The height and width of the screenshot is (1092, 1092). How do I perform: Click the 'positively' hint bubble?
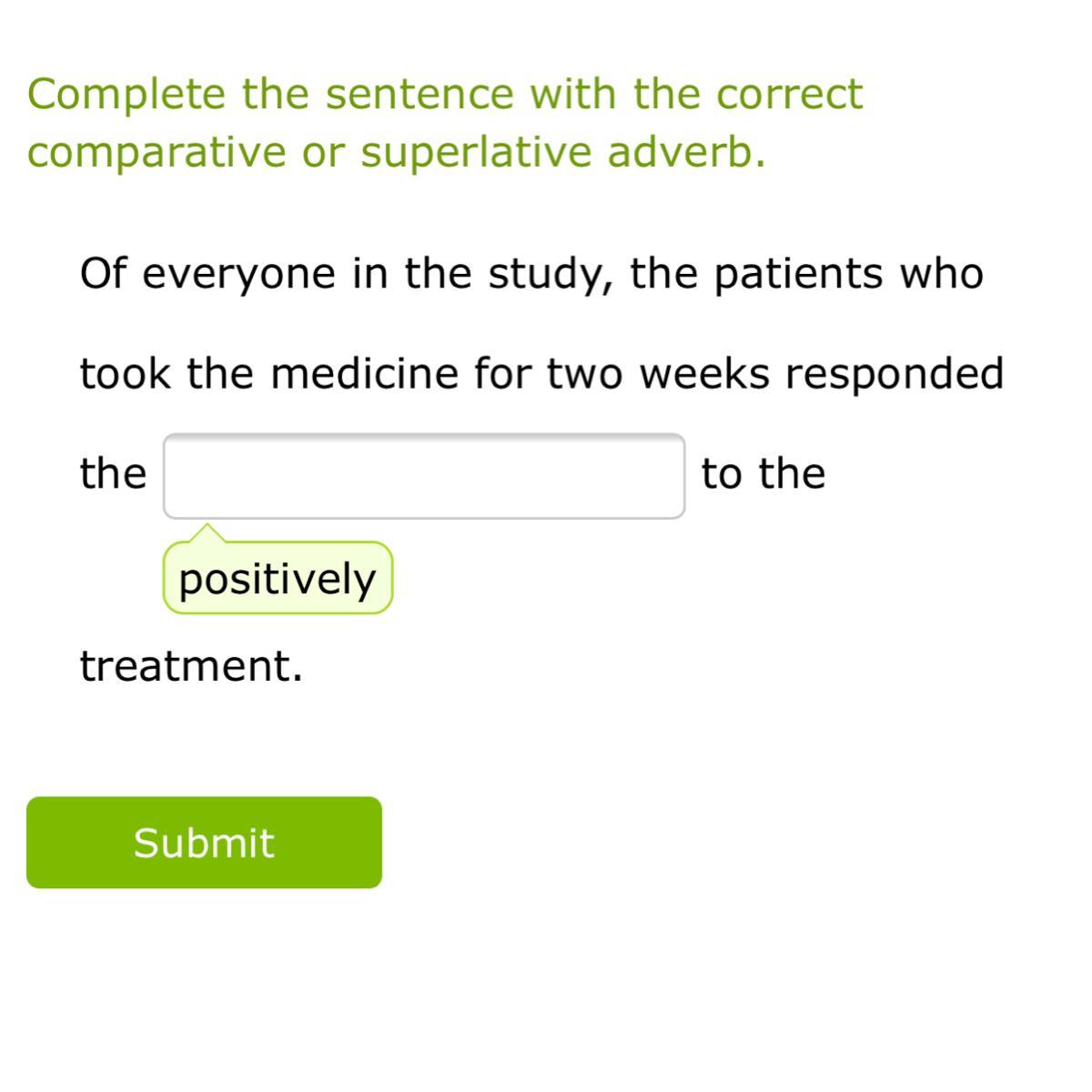click(278, 579)
